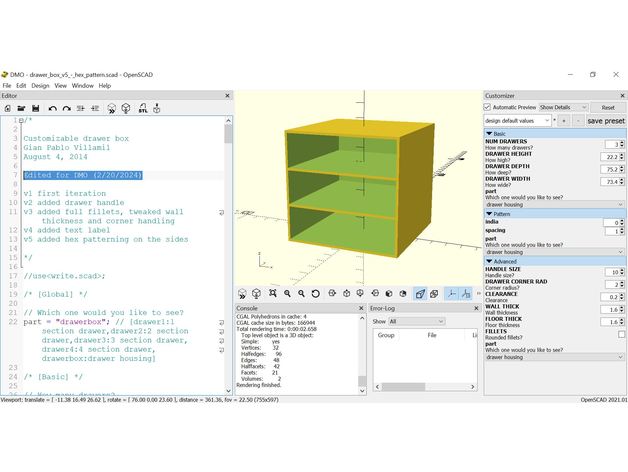Click the Render icon in editor toolbar
This screenshot has height=472, width=628.
pos(127,107)
